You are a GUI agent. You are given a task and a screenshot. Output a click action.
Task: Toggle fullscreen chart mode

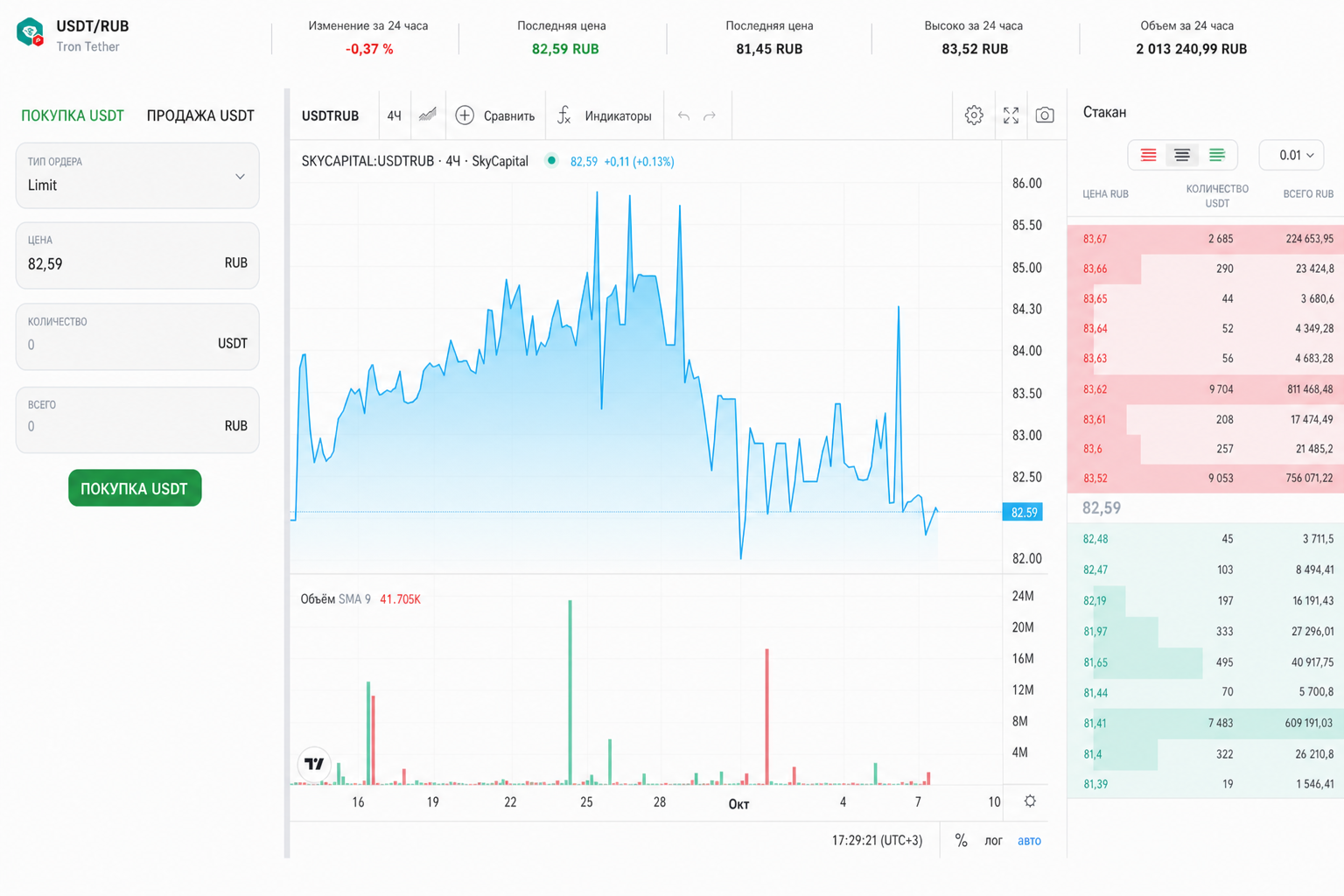[1011, 115]
